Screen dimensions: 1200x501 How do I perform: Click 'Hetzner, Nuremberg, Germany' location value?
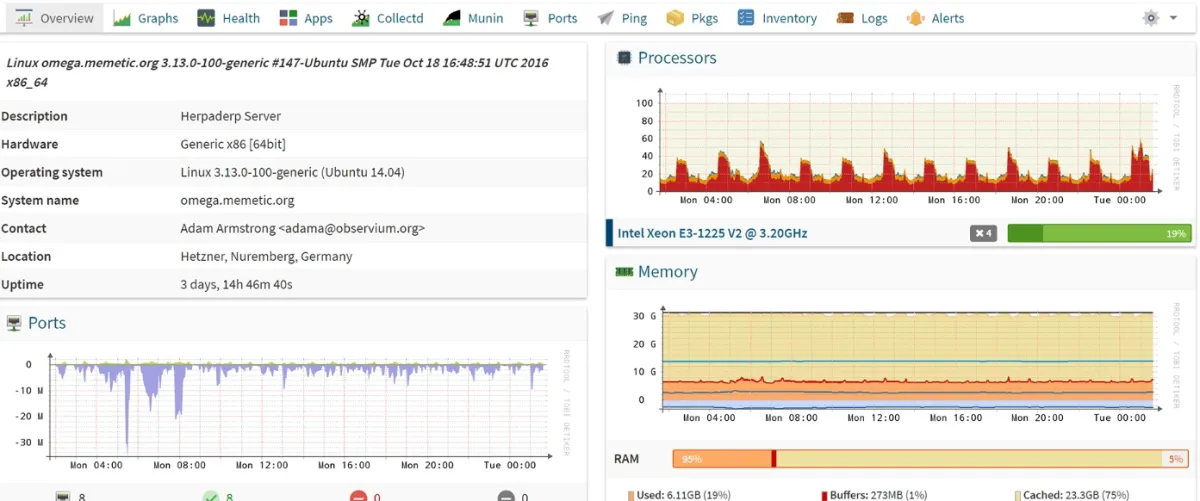tap(266, 256)
